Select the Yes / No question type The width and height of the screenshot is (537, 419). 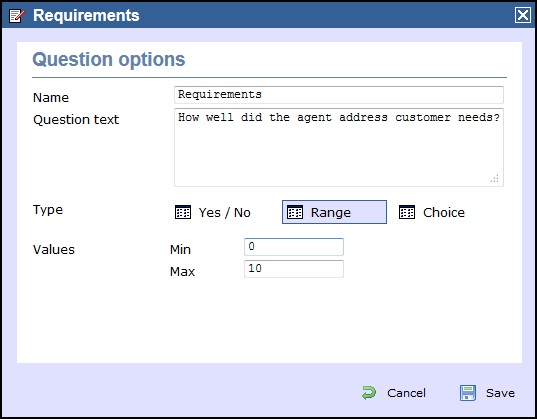[213, 212]
